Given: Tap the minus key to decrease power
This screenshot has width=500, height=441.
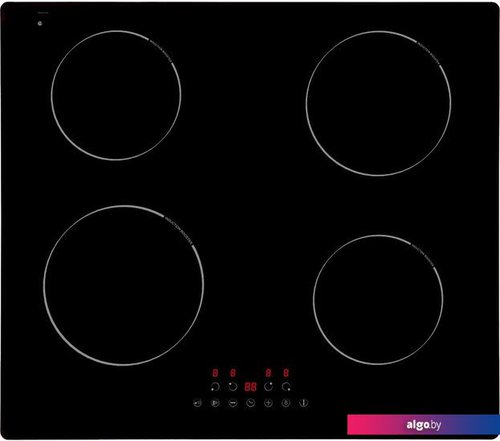Looking at the screenshot, I should (233, 403).
